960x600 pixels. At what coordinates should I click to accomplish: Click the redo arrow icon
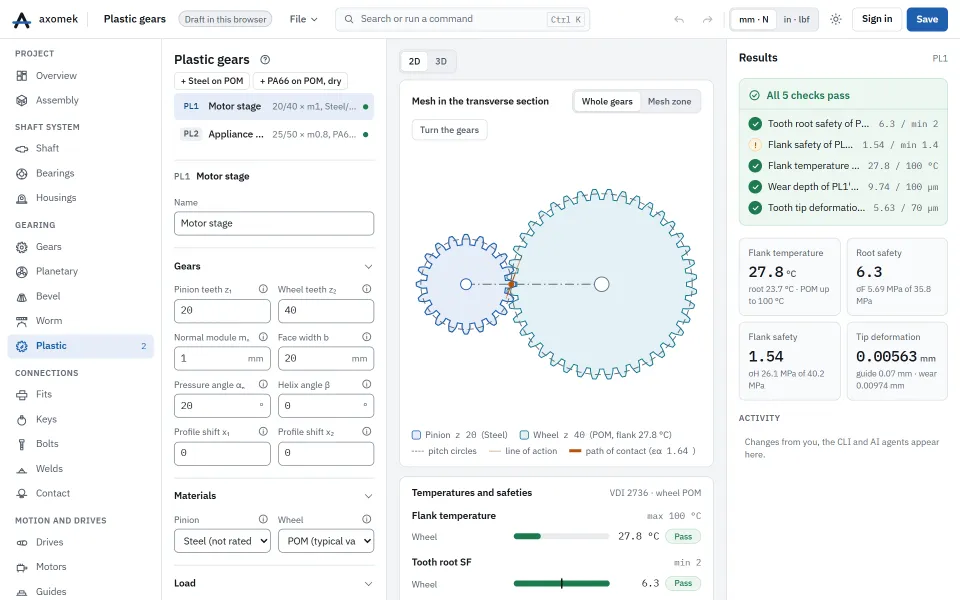point(707,20)
